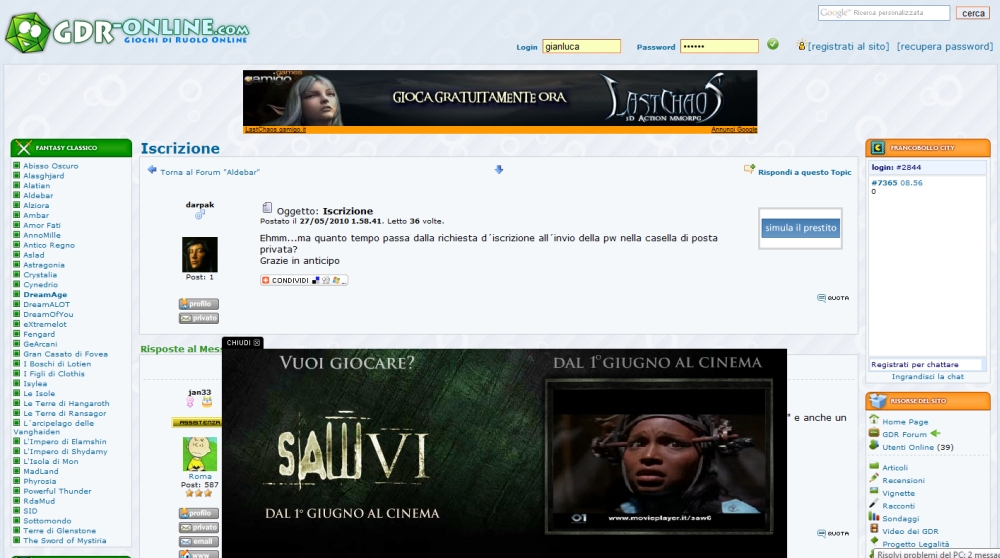This screenshot has width=1000, height=558.
Task: Click the post document icon beside Oggetto
Action: click(267, 208)
